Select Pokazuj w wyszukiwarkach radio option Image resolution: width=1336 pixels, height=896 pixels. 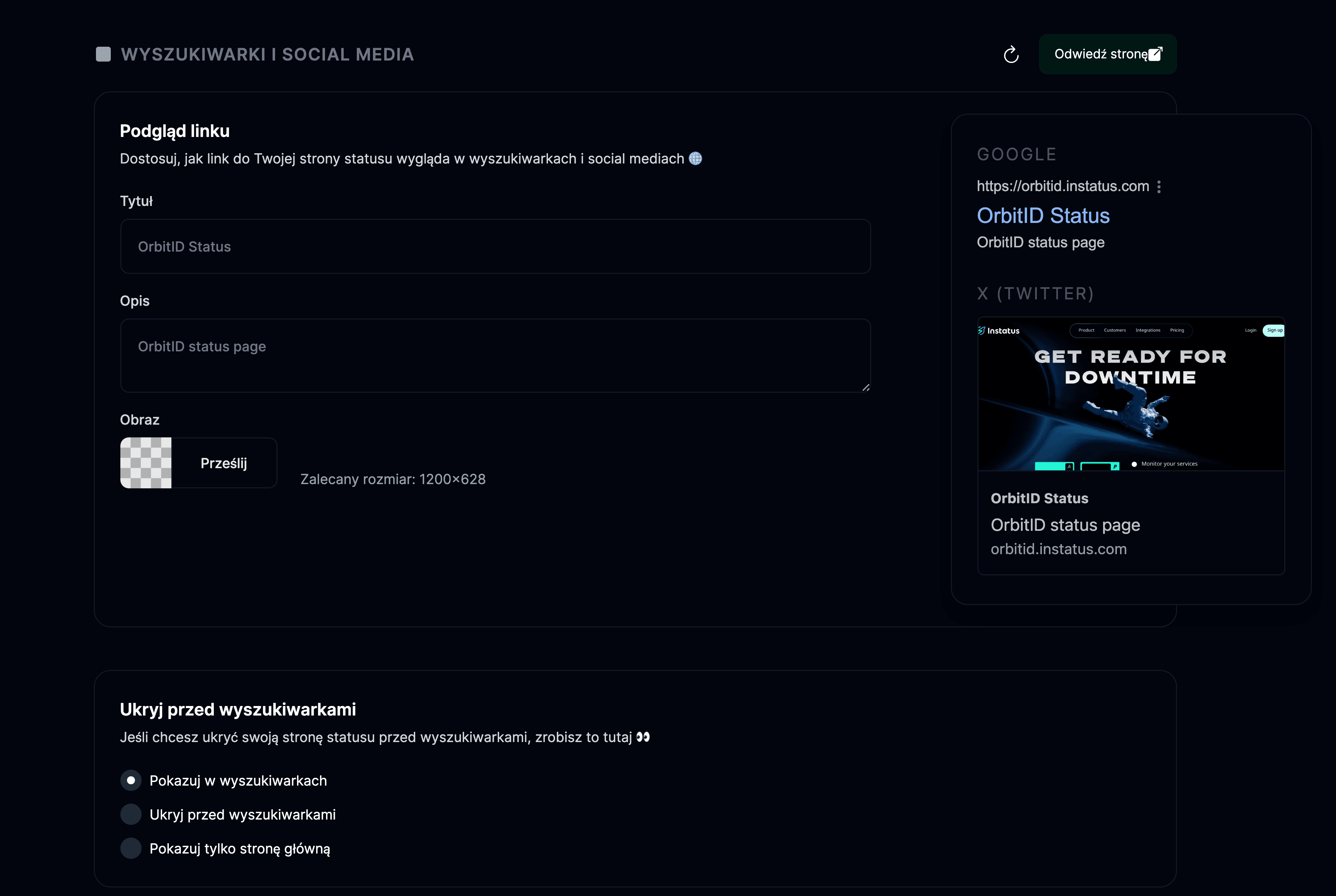click(x=131, y=781)
